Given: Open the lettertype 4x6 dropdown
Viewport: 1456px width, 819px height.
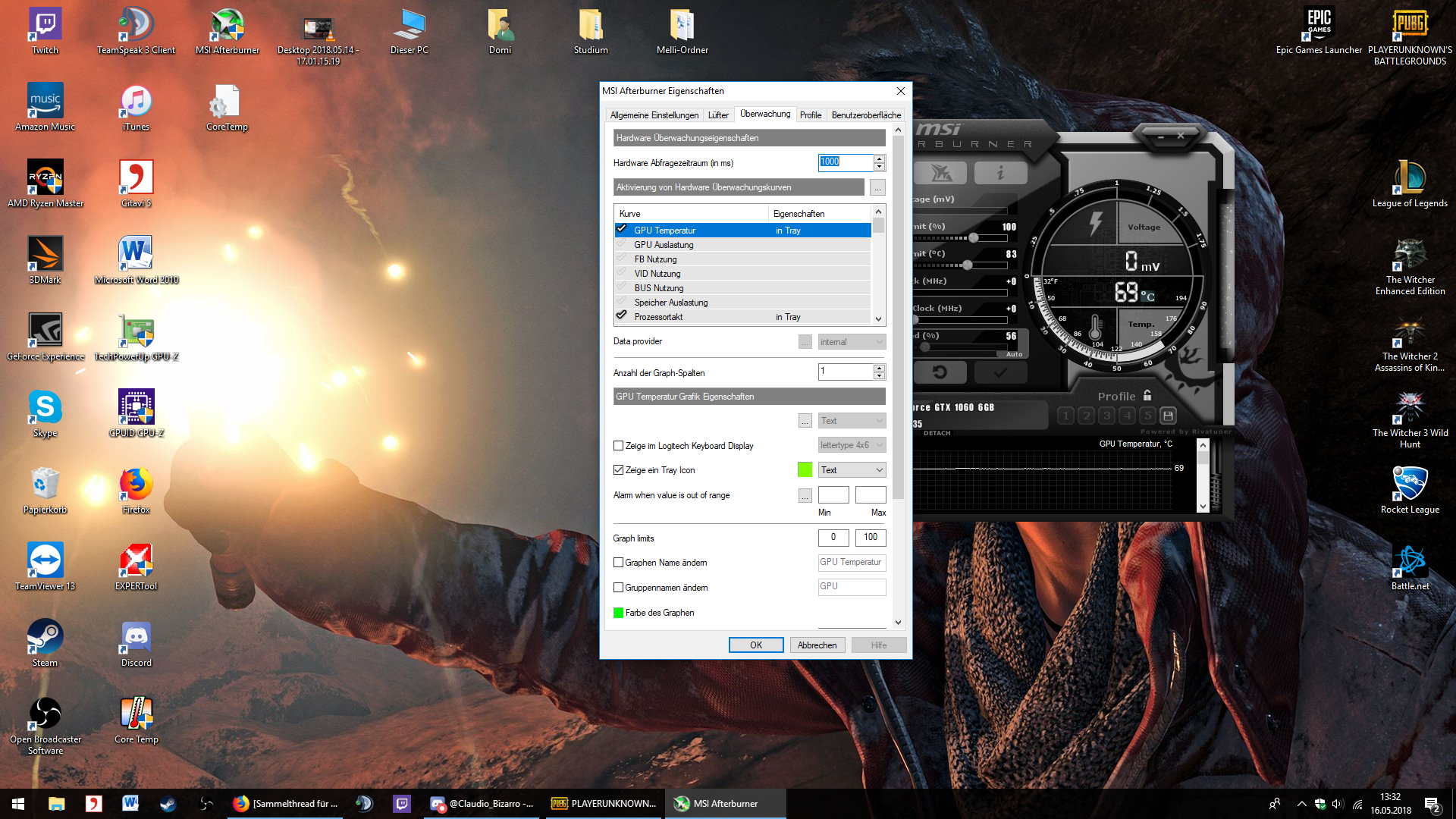Looking at the screenshot, I should point(852,445).
